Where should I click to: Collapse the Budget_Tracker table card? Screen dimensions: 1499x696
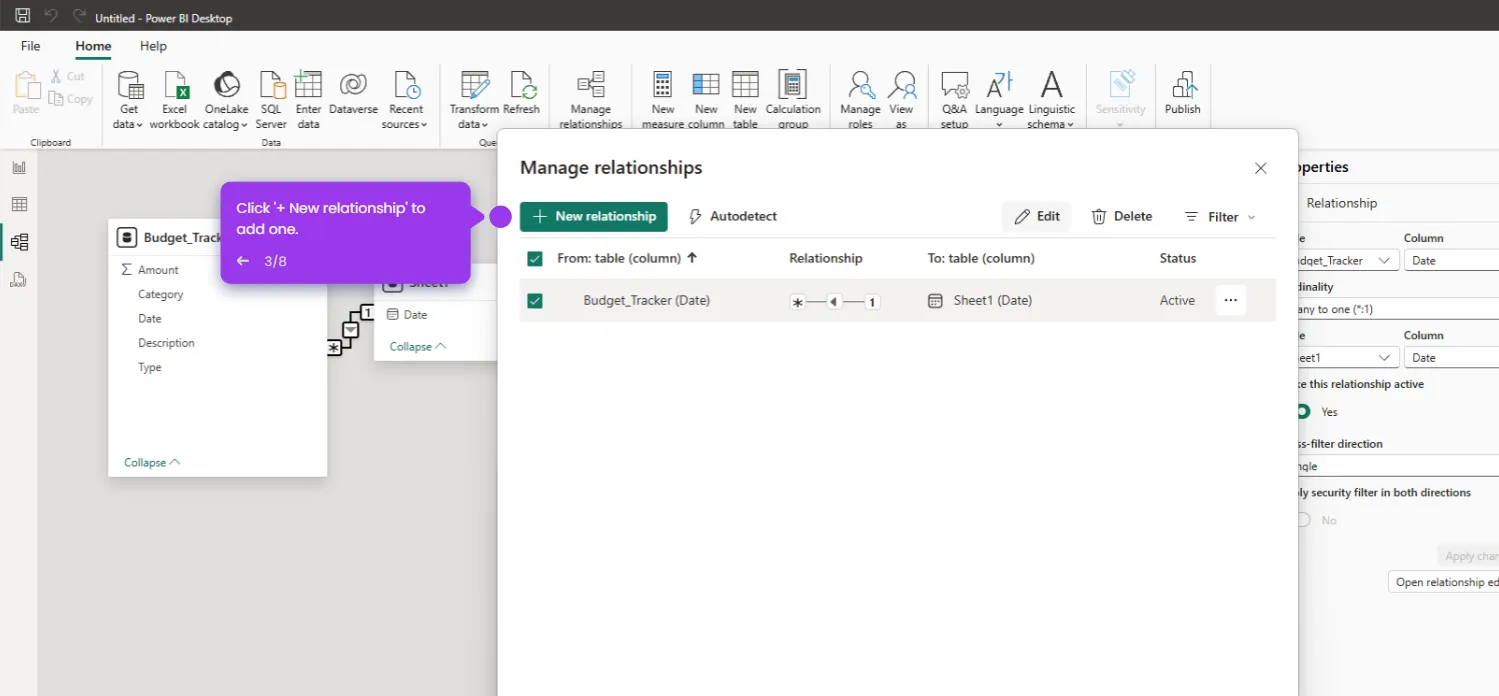(x=152, y=462)
